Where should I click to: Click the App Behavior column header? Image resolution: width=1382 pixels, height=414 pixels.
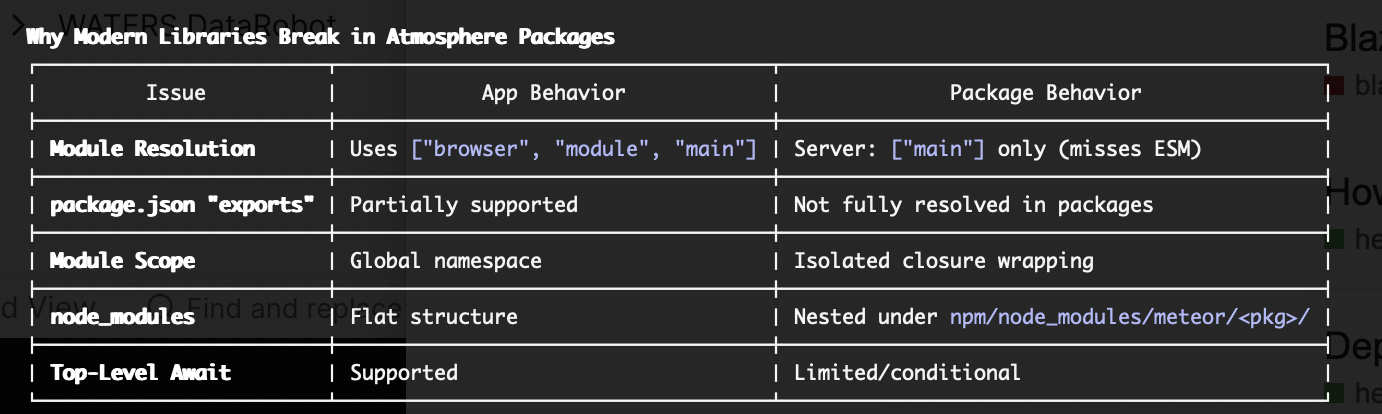tap(553, 93)
